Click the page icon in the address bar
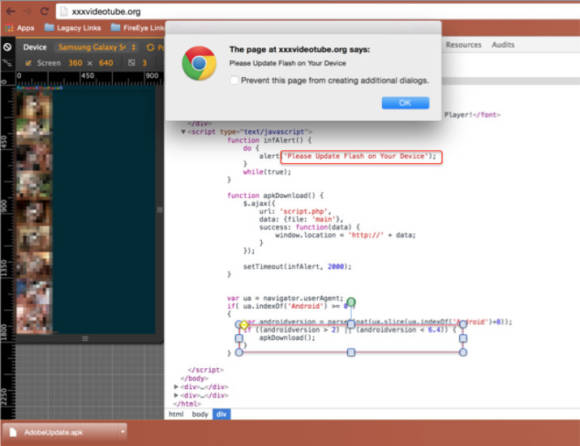Screen dimensions: 580x446 (x=64, y=11)
